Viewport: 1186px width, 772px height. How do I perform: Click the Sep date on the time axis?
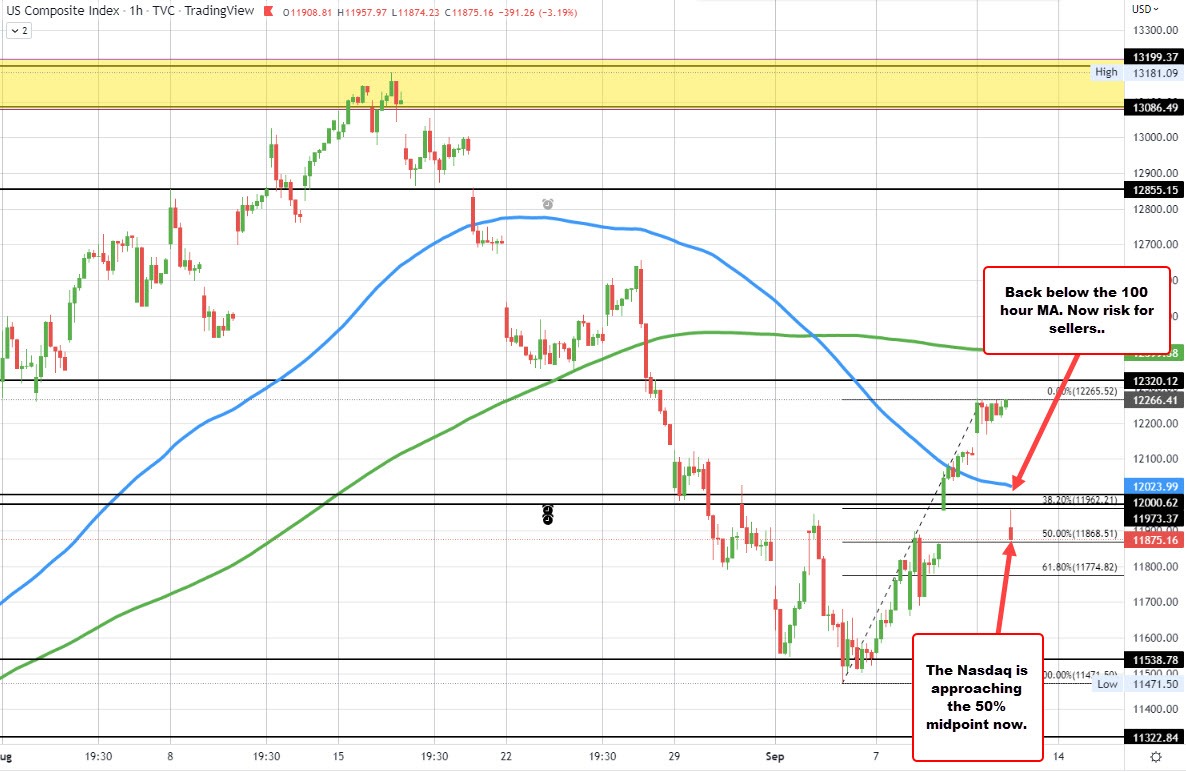click(775, 756)
